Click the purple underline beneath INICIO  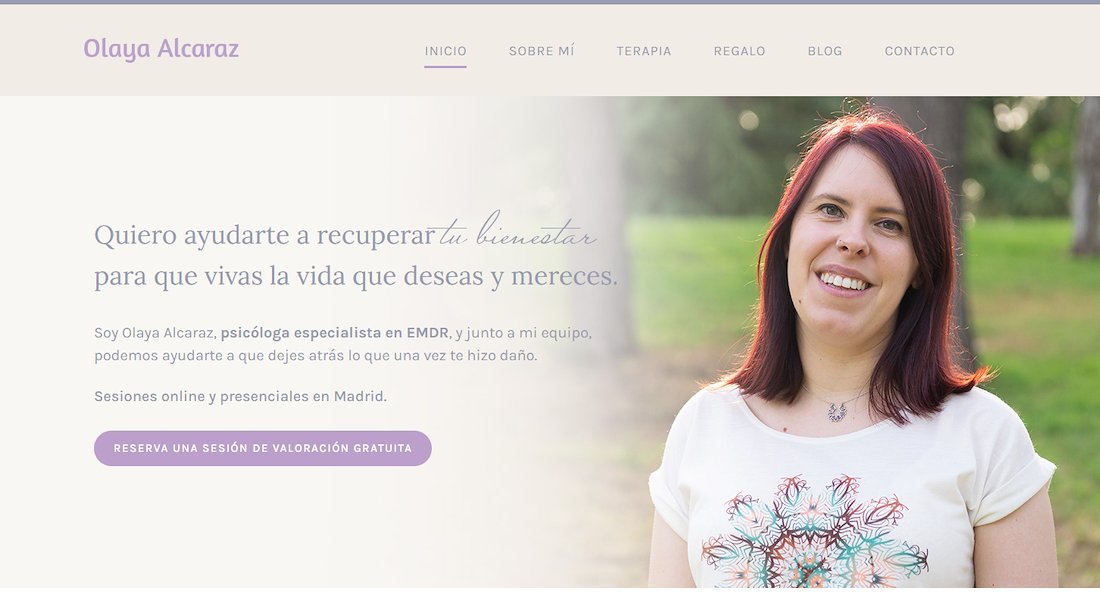pos(445,67)
